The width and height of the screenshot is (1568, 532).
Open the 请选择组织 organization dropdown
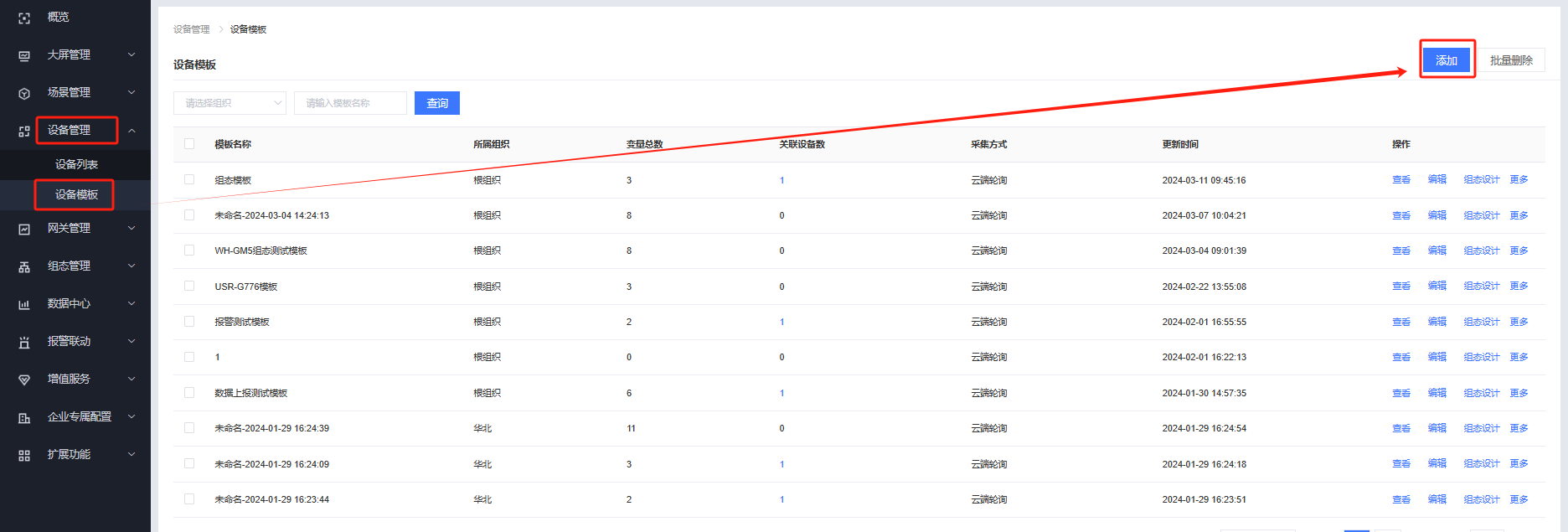pyautogui.click(x=230, y=103)
